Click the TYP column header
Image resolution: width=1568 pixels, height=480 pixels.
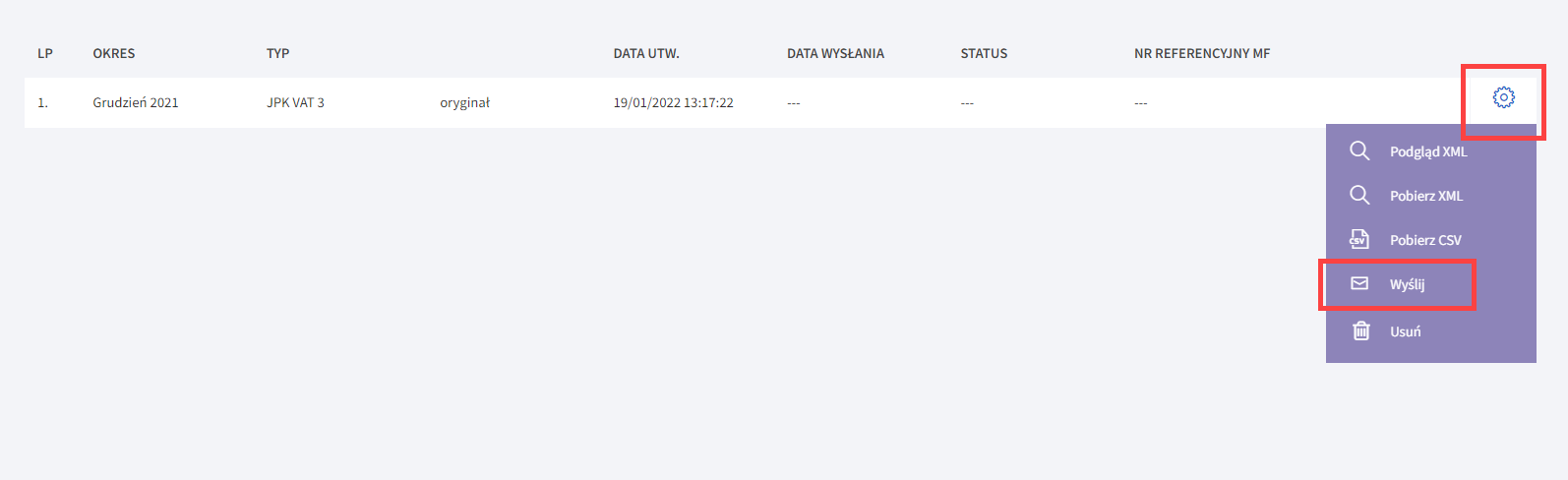point(277,53)
